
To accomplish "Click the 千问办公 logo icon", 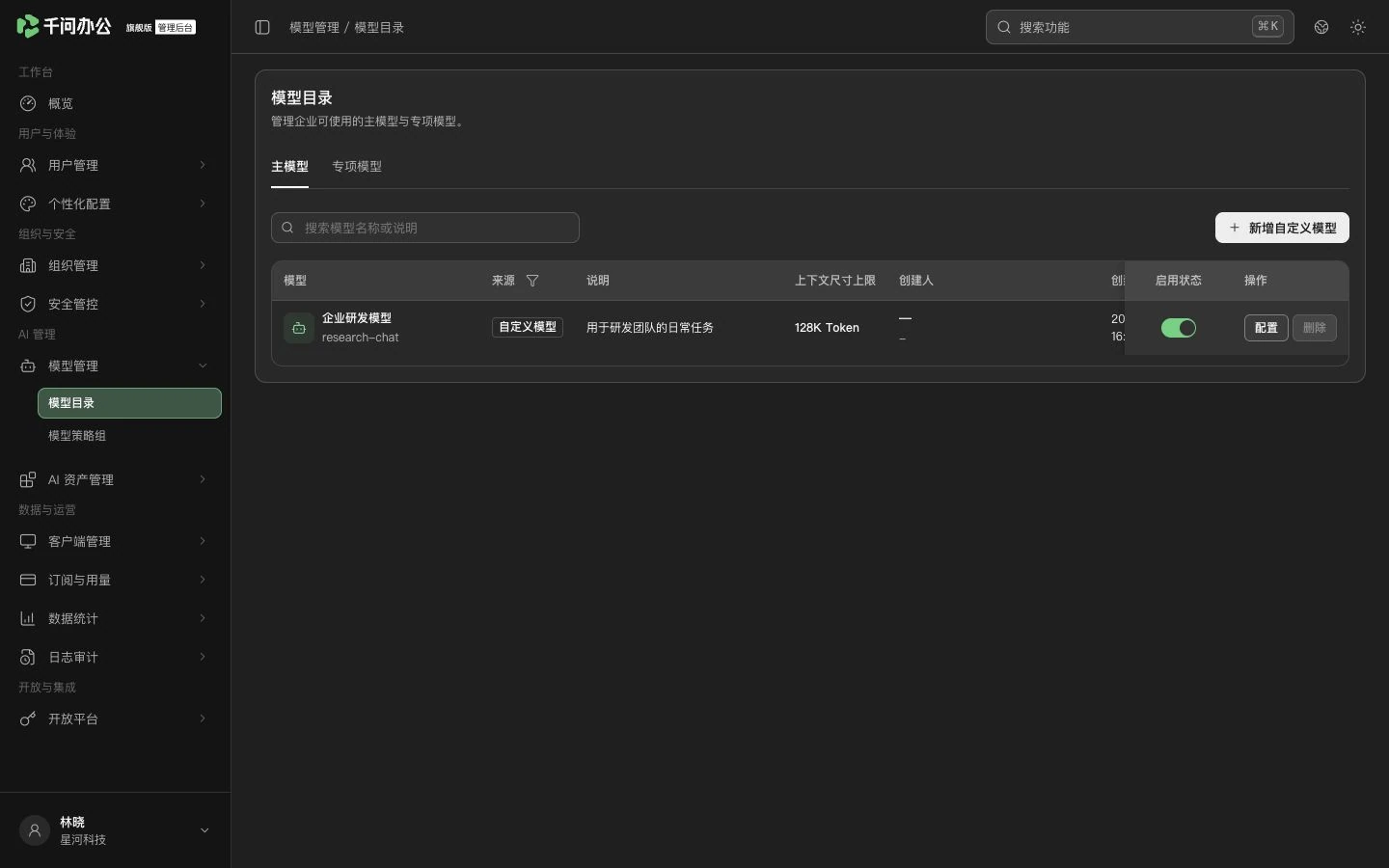I will coord(28,26).
